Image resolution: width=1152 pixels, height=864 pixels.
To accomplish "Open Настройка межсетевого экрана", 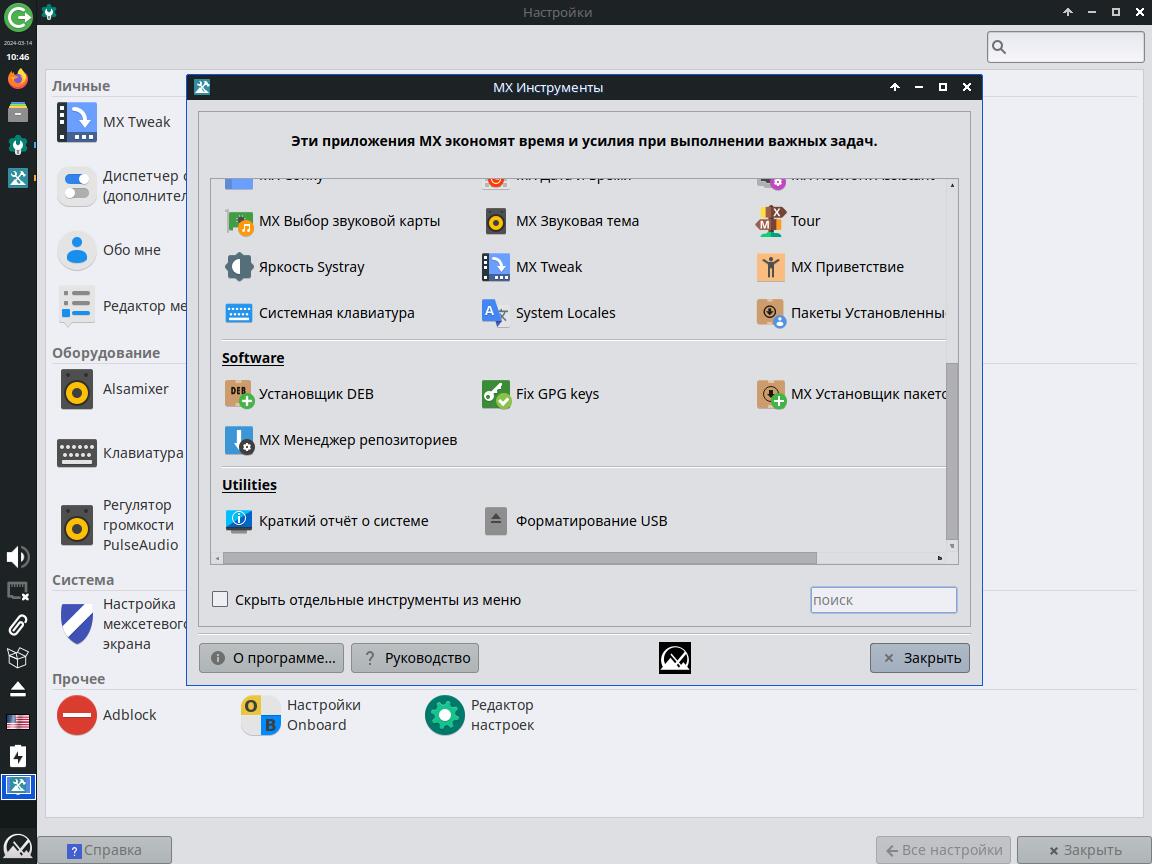I will pos(121,624).
